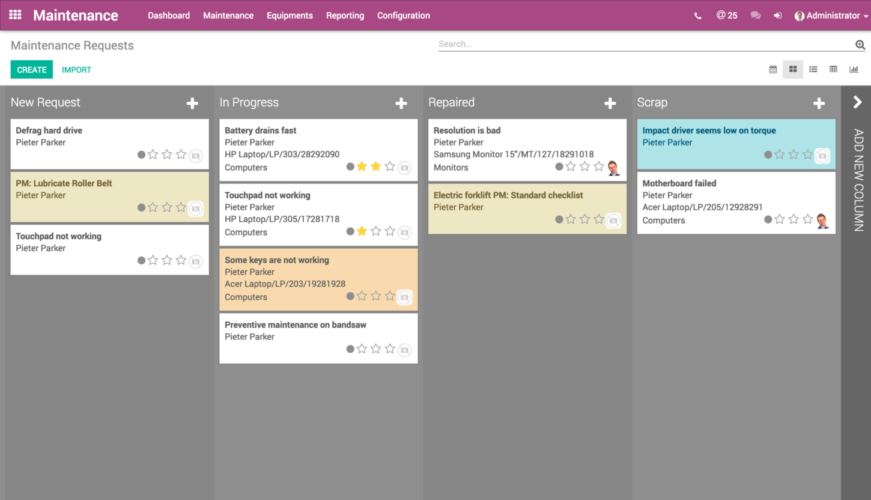Viewport: 871px width, 500px height.
Task: Switch to graph view
Action: 853,70
